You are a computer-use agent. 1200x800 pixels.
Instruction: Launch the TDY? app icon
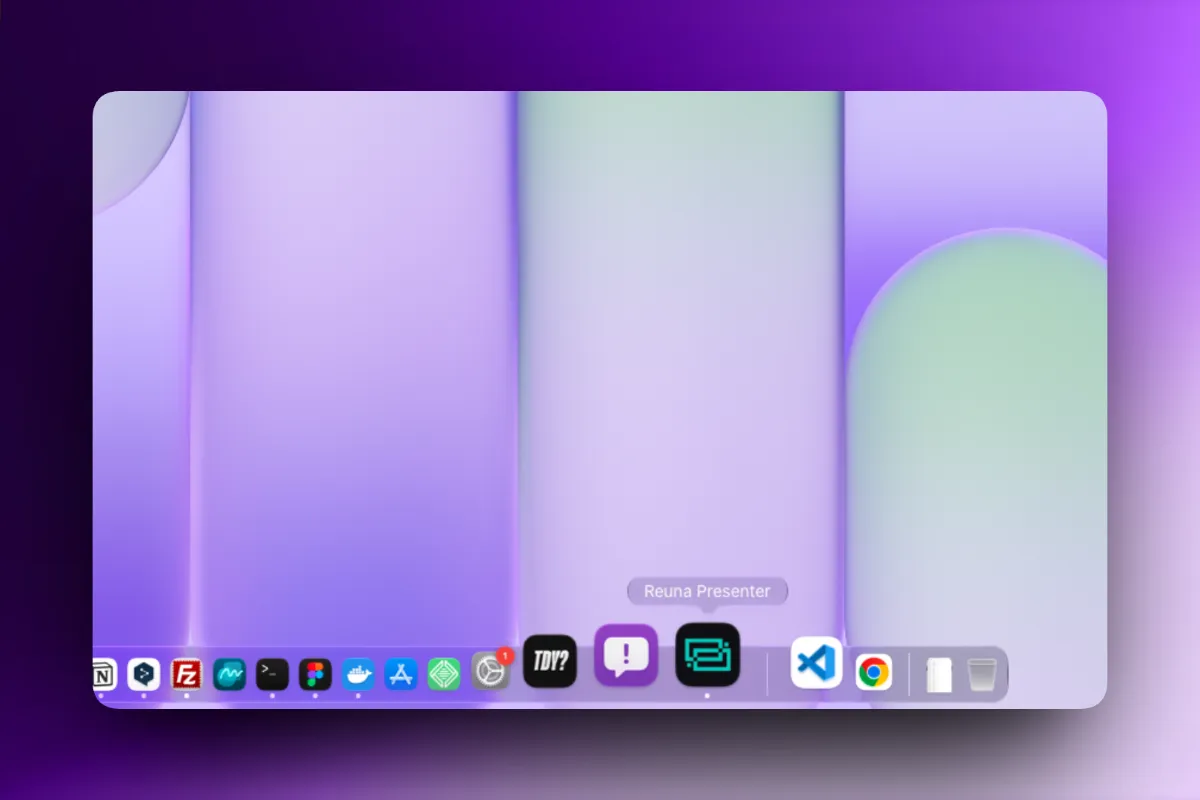click(550, 661)
